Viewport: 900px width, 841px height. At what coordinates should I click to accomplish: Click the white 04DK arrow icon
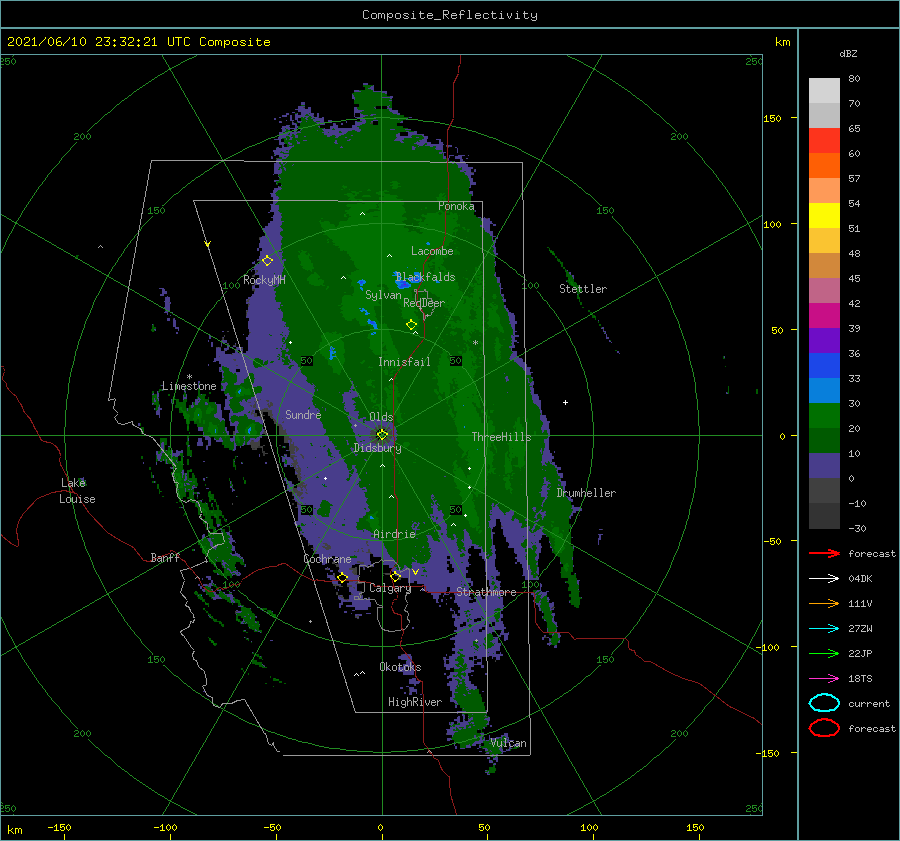click(x=824, y=578)
